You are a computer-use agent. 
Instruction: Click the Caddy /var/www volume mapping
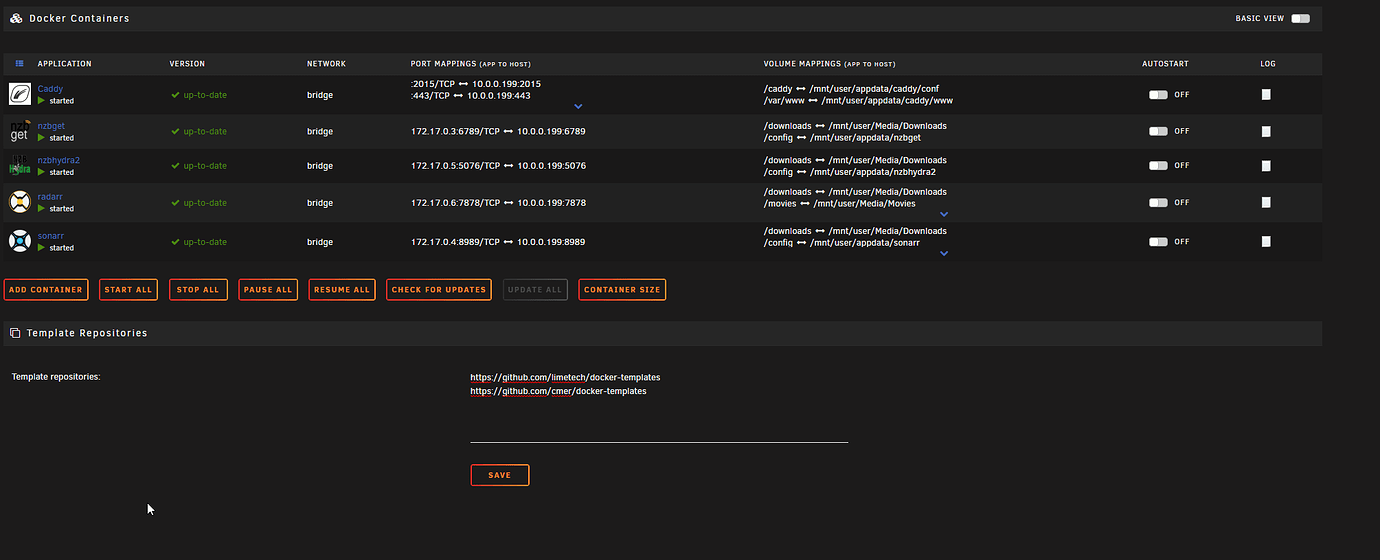click(858, 101)
